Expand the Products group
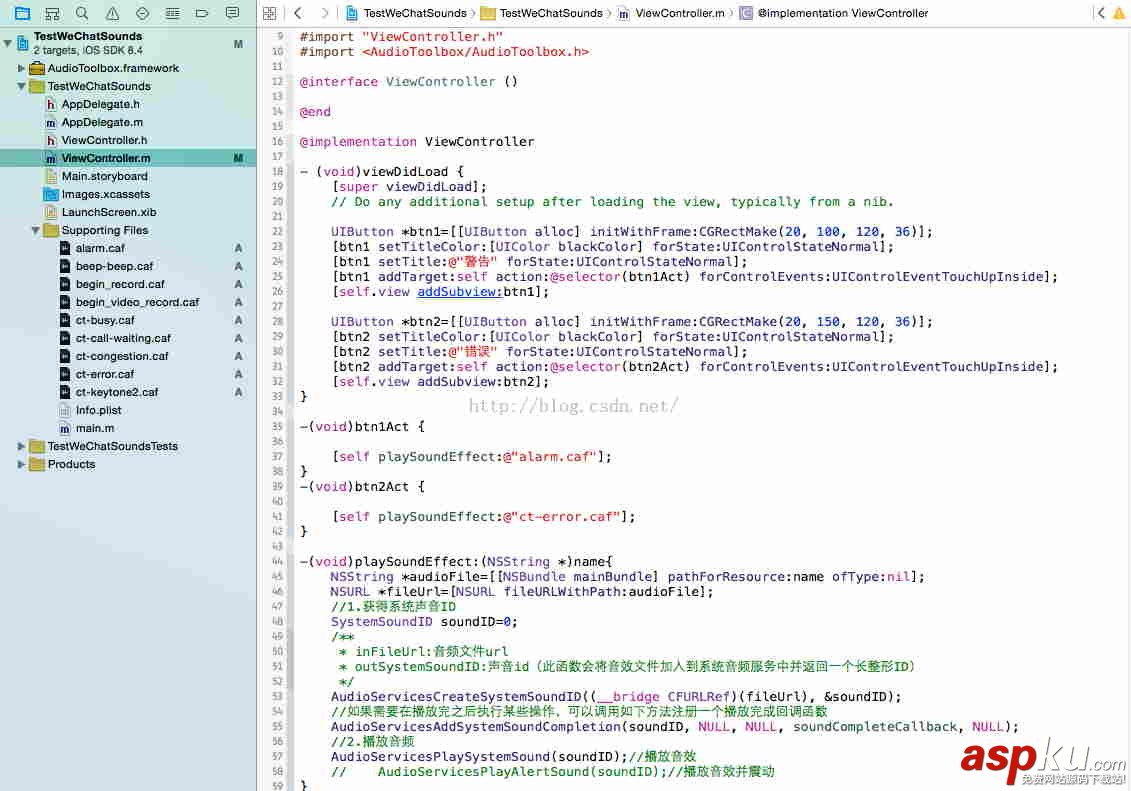This screenshot has width=1131, height=791. pyautogui.click(x=21, y=464)
